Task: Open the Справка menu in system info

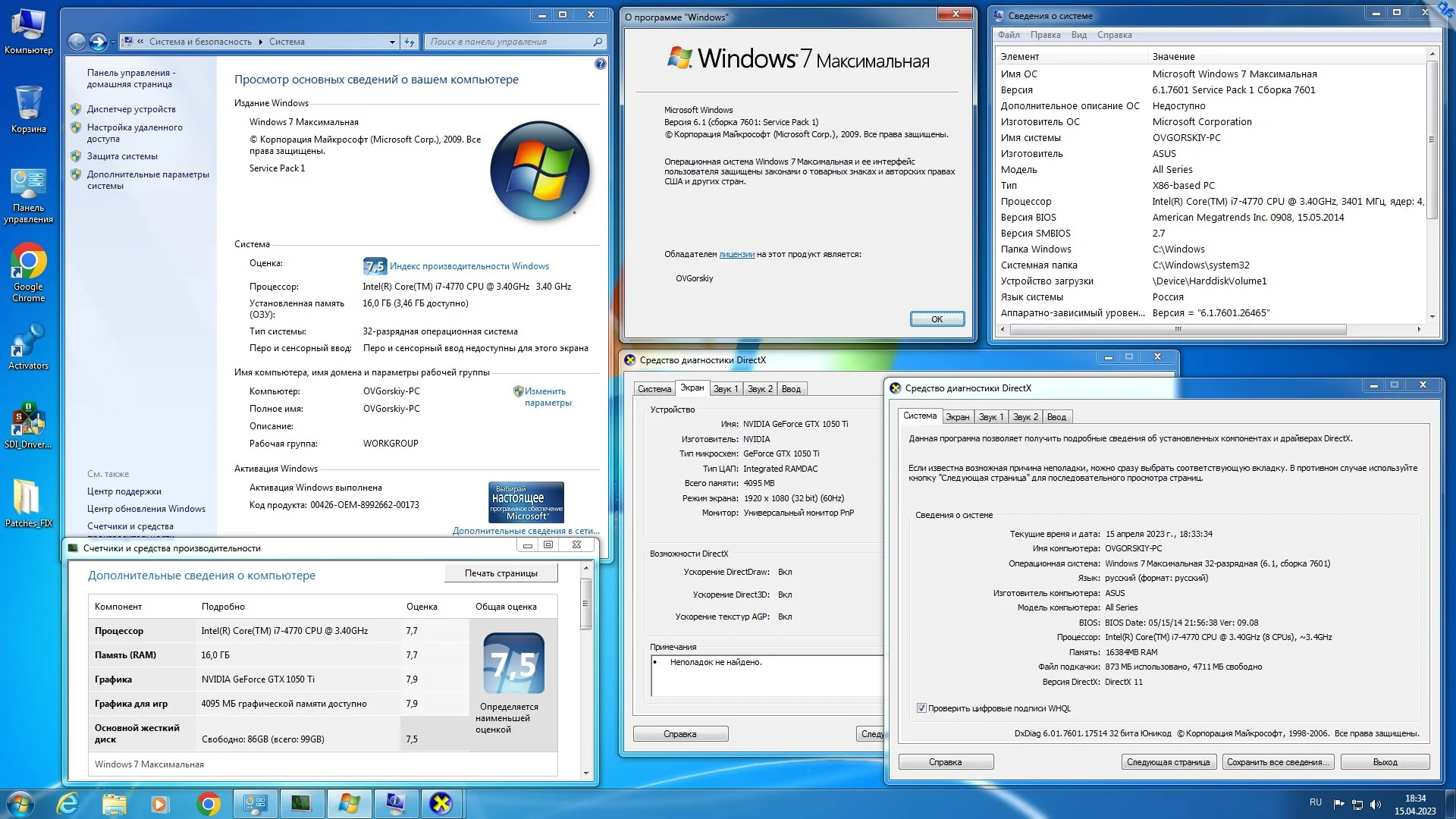Action: pos(1113,35)
